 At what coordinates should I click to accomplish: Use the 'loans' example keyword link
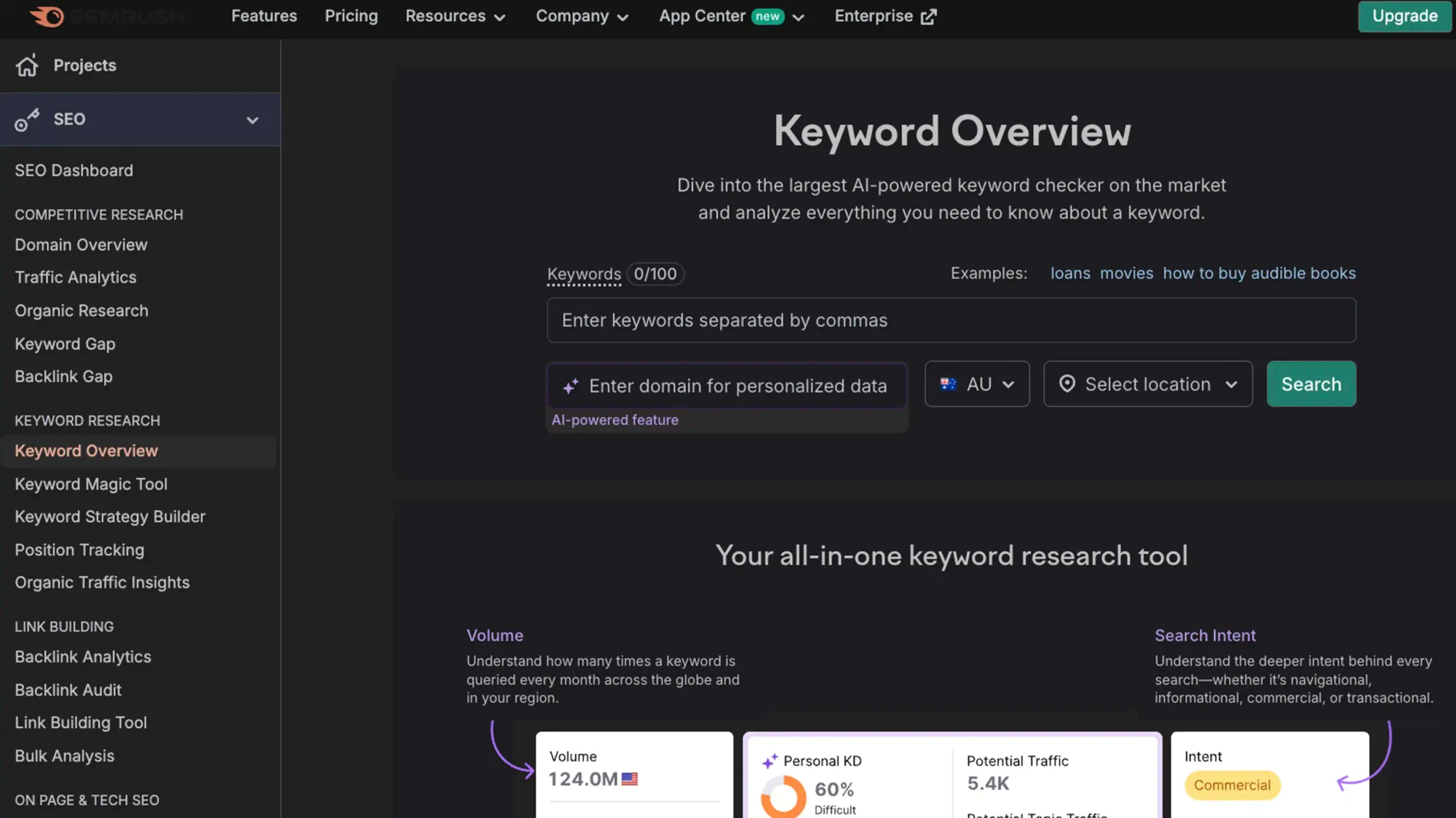1070,274
